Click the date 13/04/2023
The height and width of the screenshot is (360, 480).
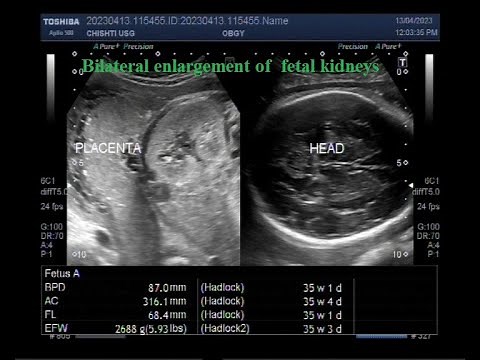click(x=414, y=21)
